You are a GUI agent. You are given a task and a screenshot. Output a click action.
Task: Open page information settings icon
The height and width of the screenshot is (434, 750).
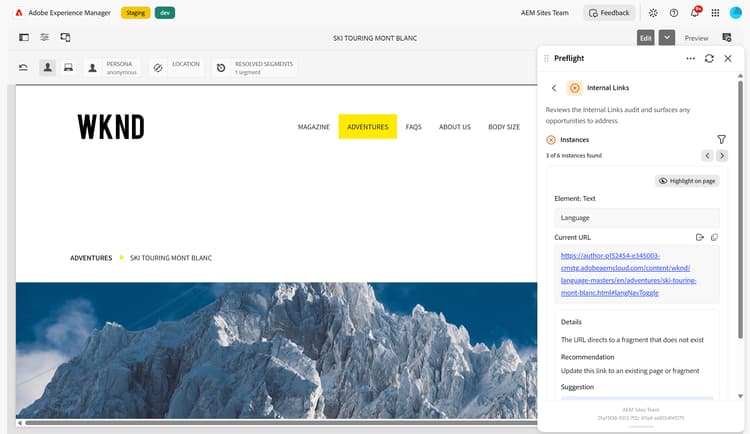pos(44,37)
